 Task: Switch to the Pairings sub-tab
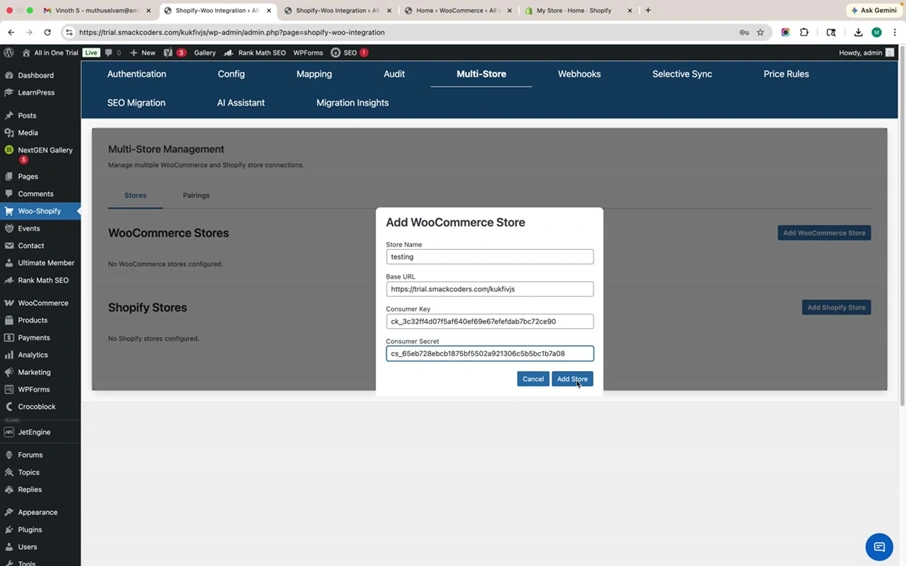(196, 196)
